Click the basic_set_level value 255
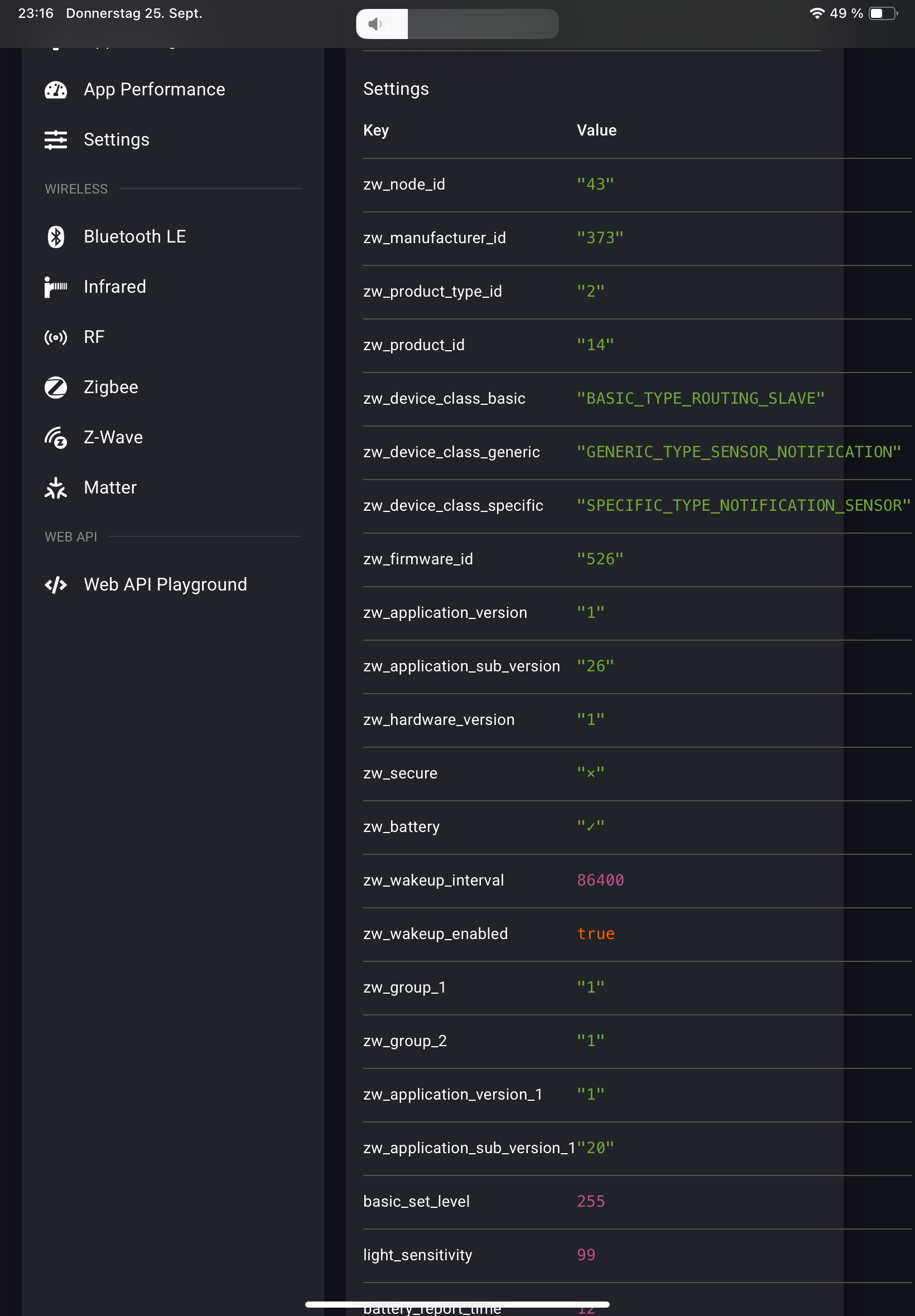 [590, 1202]
